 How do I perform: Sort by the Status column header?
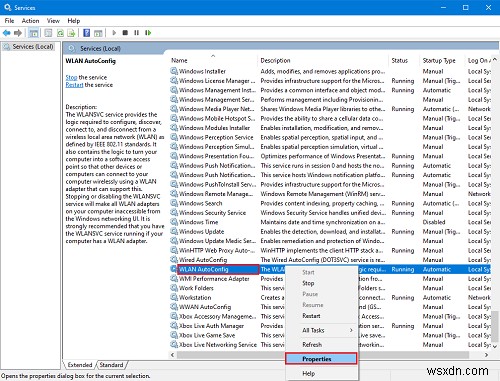coord(404,60)
